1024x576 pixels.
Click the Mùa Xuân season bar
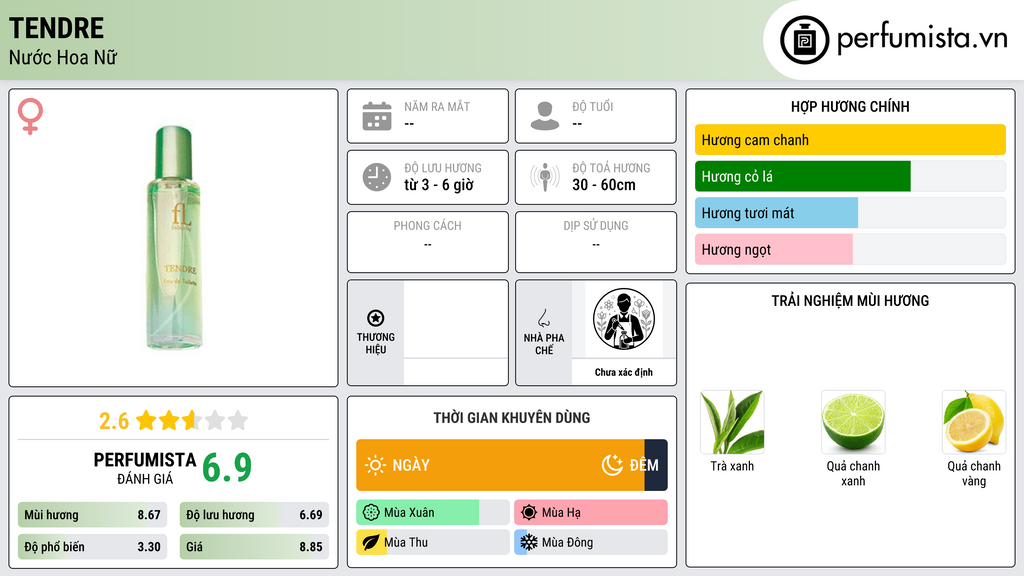pos(432,513)
